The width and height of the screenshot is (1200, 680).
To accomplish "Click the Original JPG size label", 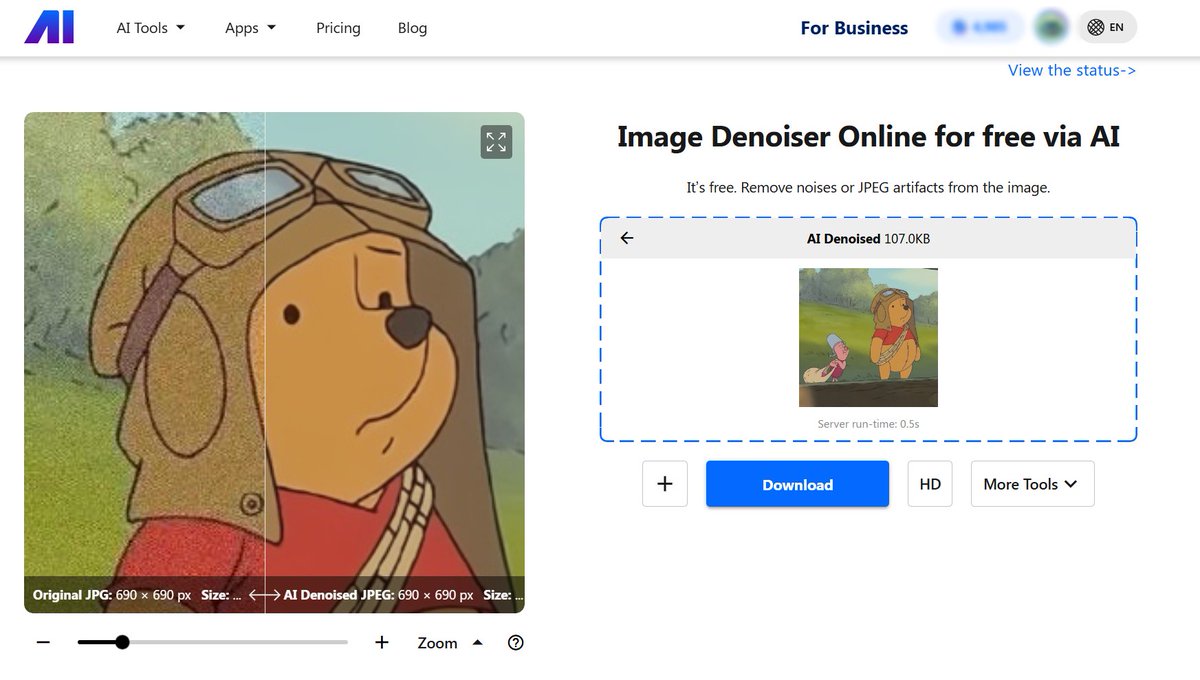I will click(x=137, y=595).
